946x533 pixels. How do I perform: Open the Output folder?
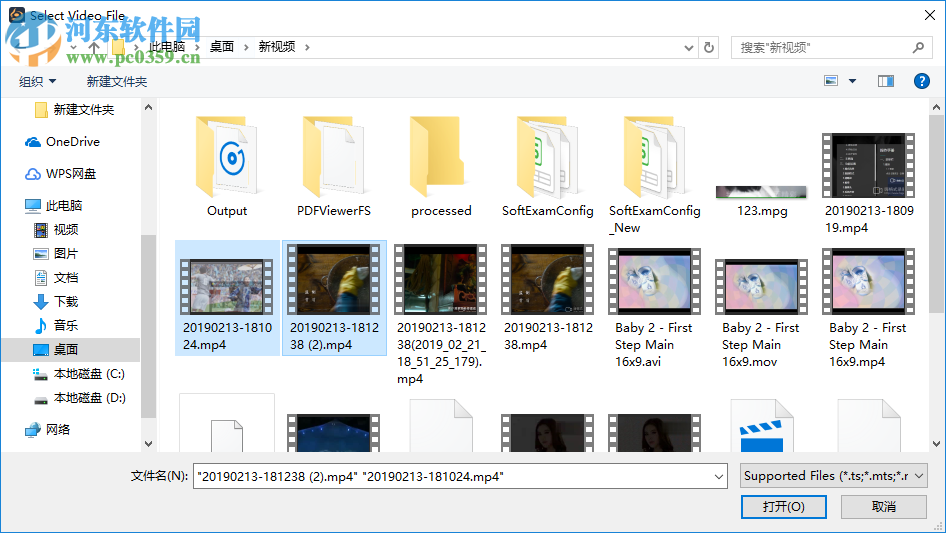click(x=227, y=167)
